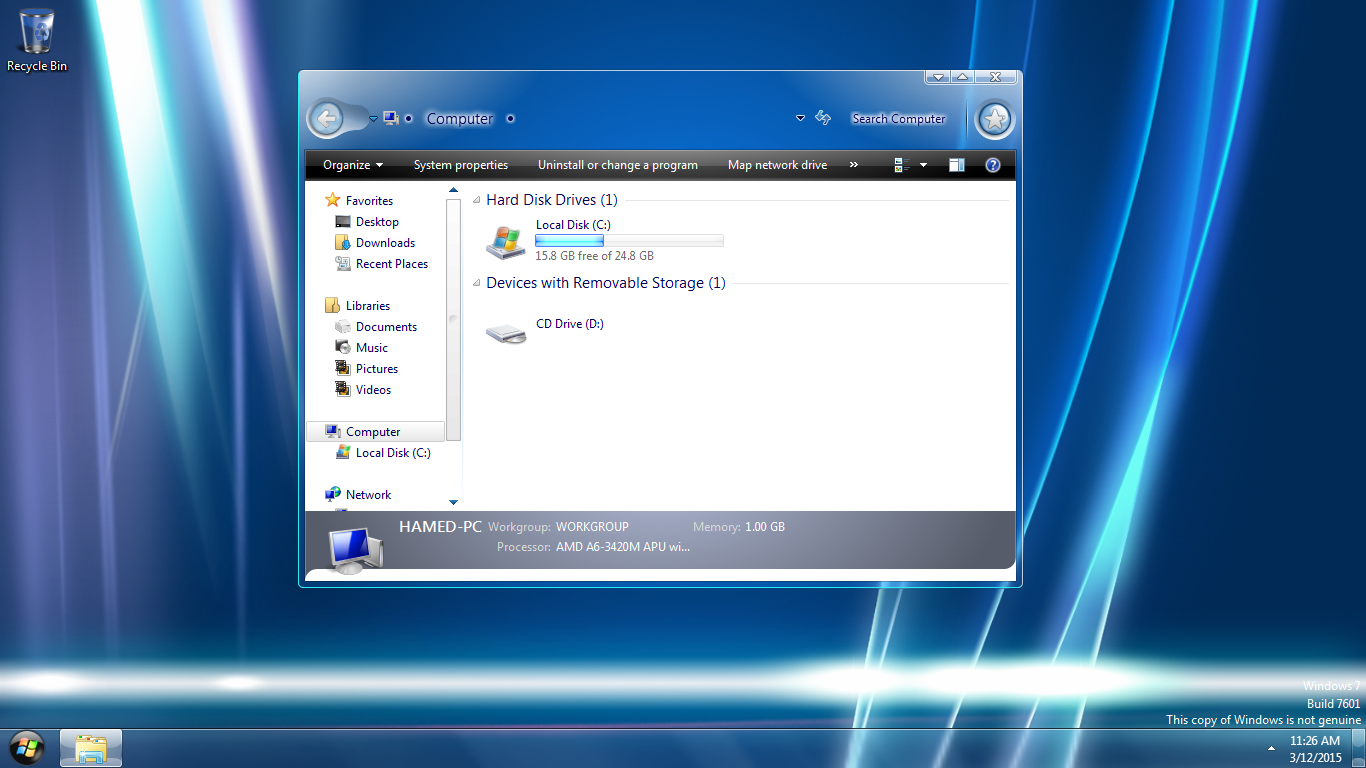Open Downloads folder in Favorites

(384, 243)
